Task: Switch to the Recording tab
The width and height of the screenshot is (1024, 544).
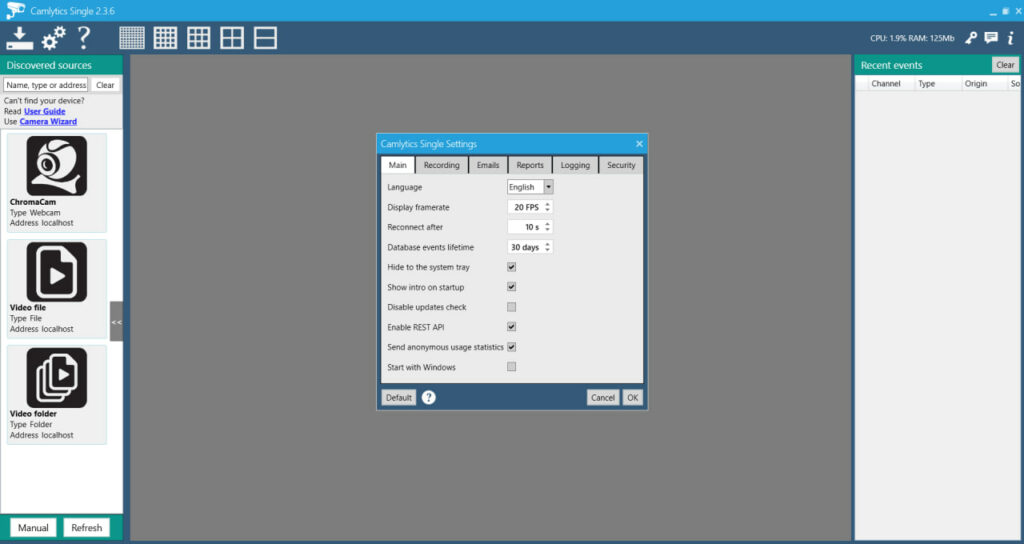Action: pyautogui.click(x=441, y=165)
